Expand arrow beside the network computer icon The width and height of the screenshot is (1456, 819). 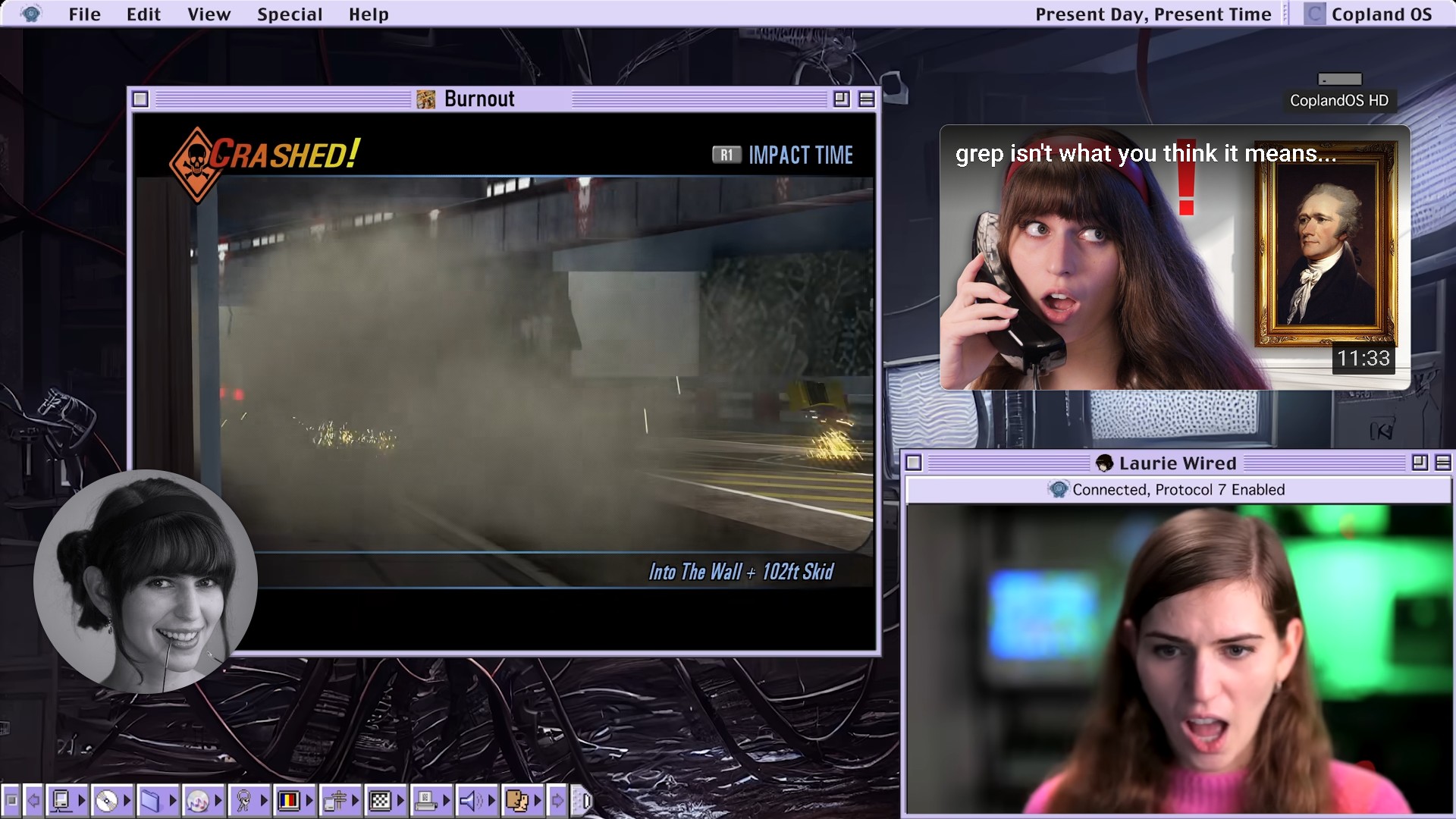82,800
